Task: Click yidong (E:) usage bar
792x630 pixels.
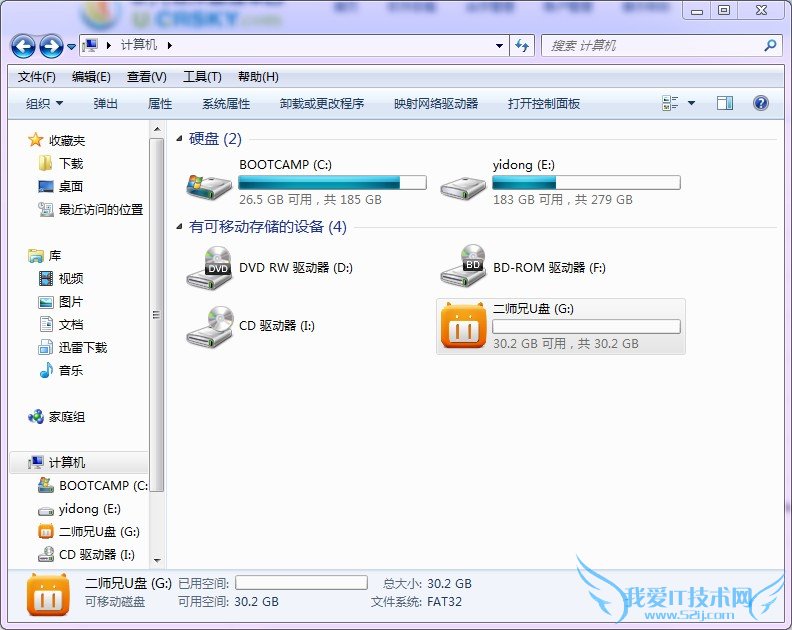Action: tap(586, 182)
